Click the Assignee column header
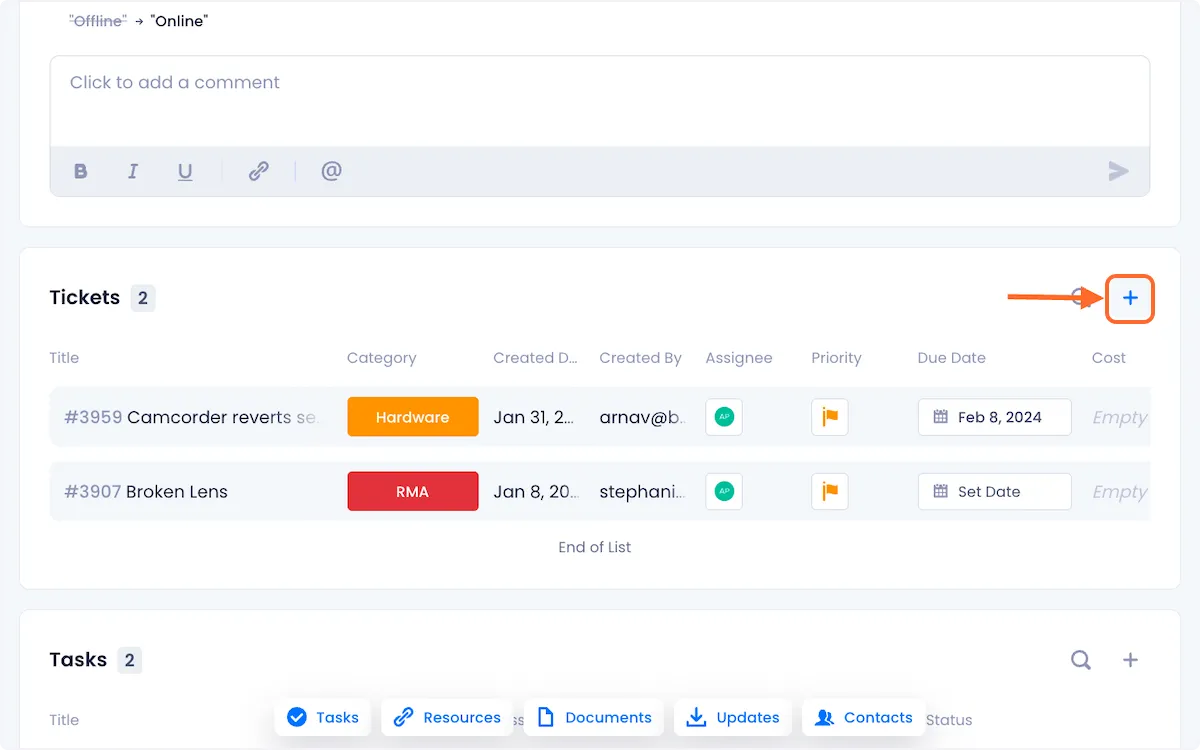The width and height of the screenshot is (1200, 750). [739, 358]
